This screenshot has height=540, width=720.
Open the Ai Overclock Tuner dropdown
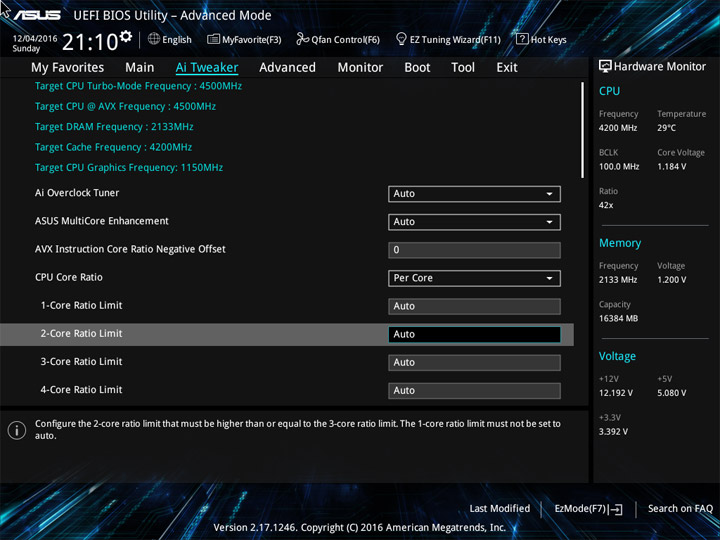click(x=474, y=194)
